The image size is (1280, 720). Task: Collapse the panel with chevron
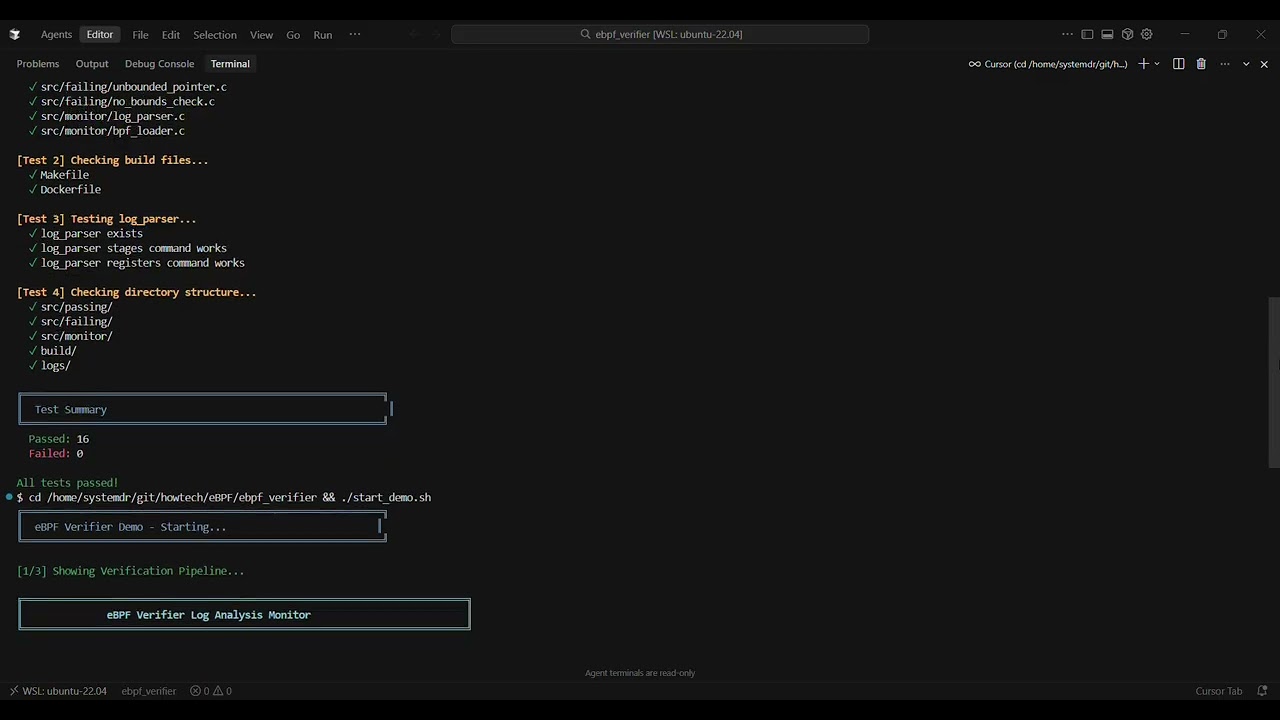[1246, 64]
